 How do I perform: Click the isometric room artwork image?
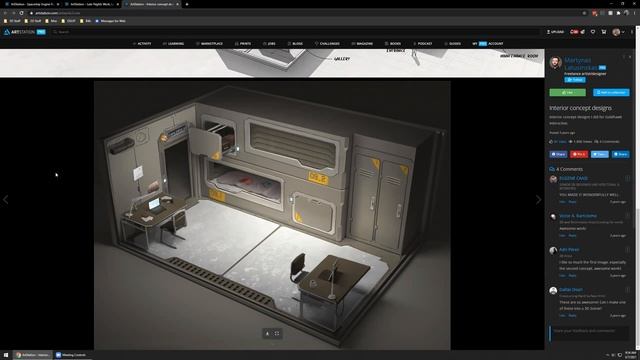pos(272,215)
